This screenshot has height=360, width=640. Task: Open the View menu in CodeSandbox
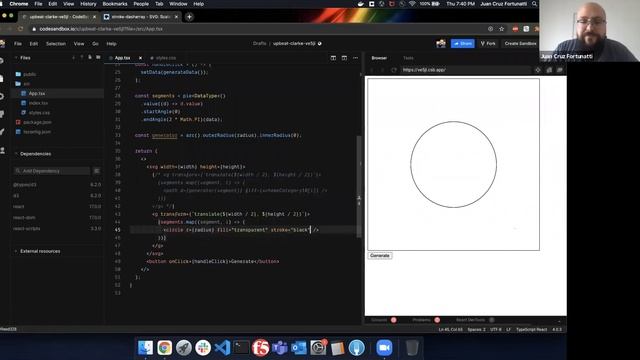click(x=79, y=44)
